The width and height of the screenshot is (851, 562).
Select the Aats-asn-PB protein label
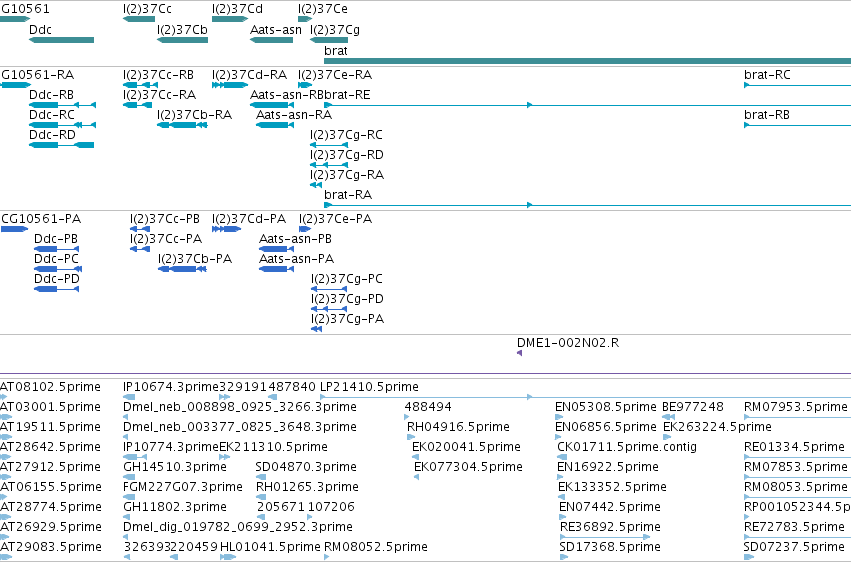295,239
